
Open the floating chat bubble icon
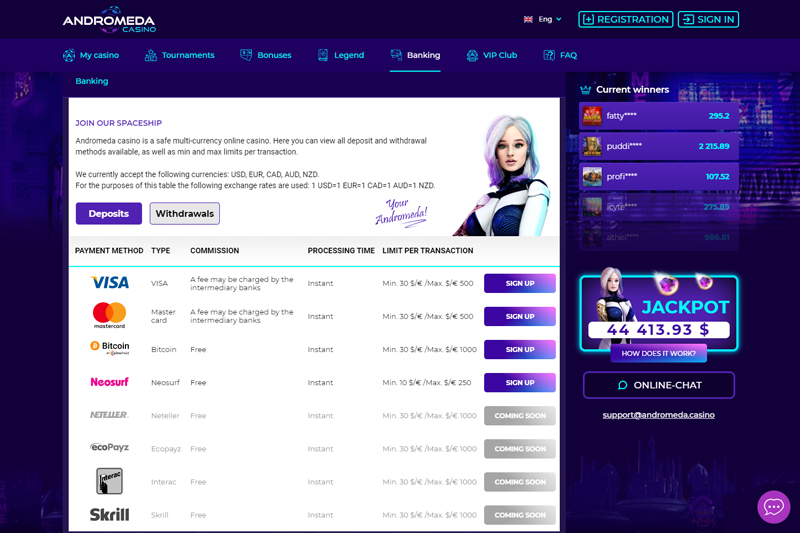773,507
